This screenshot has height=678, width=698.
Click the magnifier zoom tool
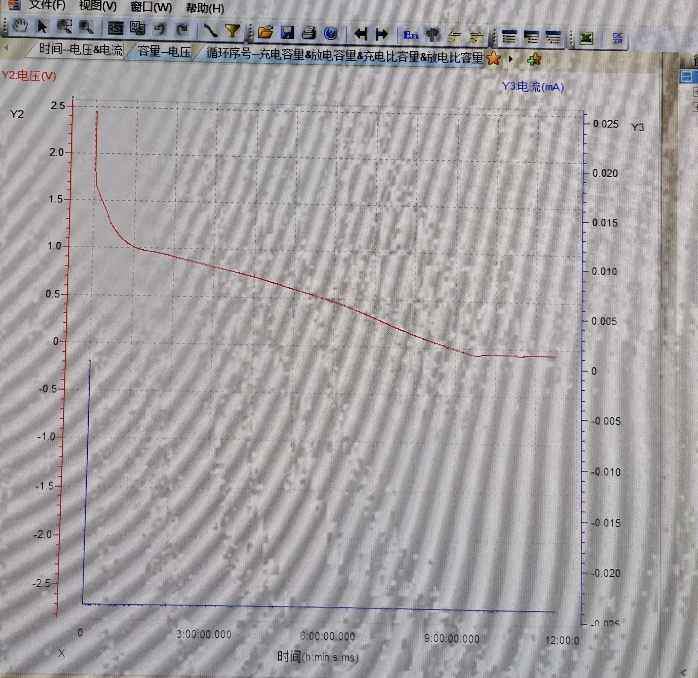(86, 27)
